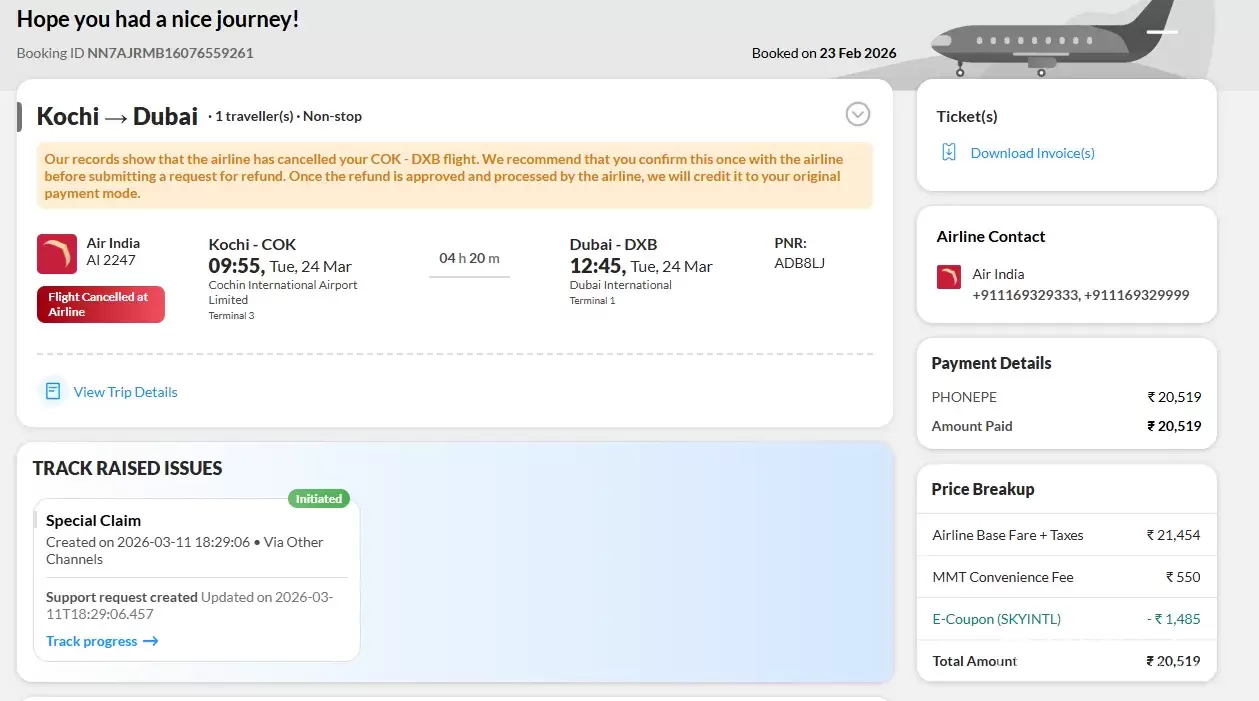1259x701 pixels.
Task: Click the Air India logo beside flight AI 2247
Action: [57, 254]
